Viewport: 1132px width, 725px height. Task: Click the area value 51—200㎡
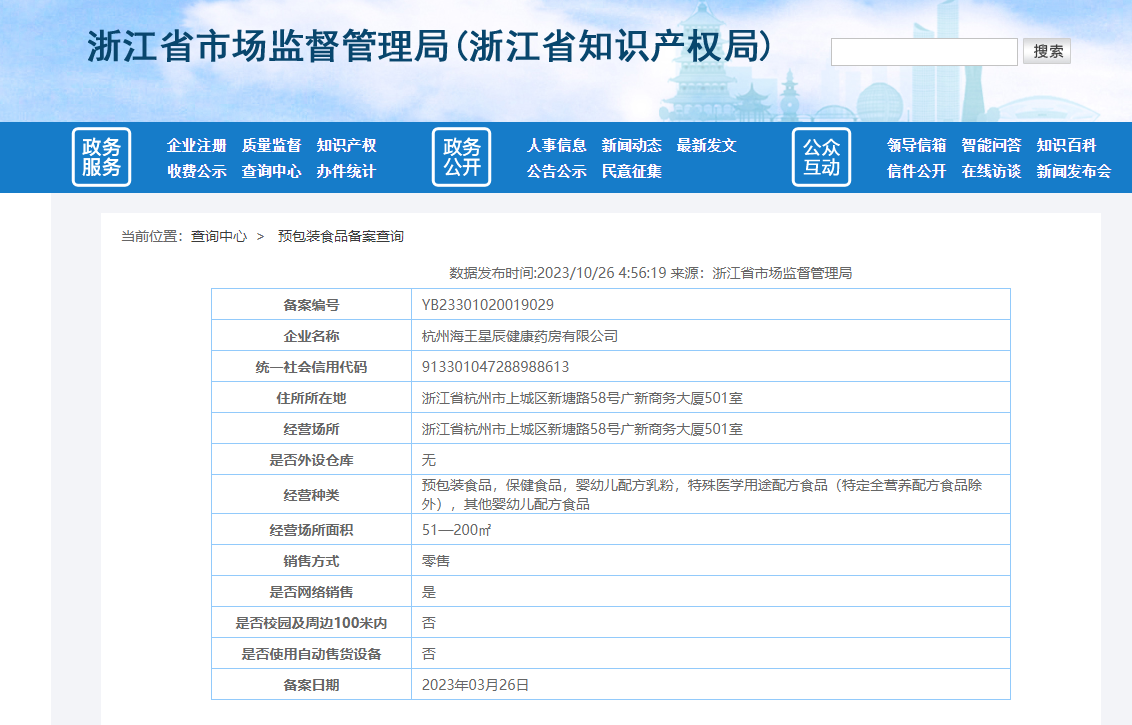pyautogui.click(x=456, y=530)
